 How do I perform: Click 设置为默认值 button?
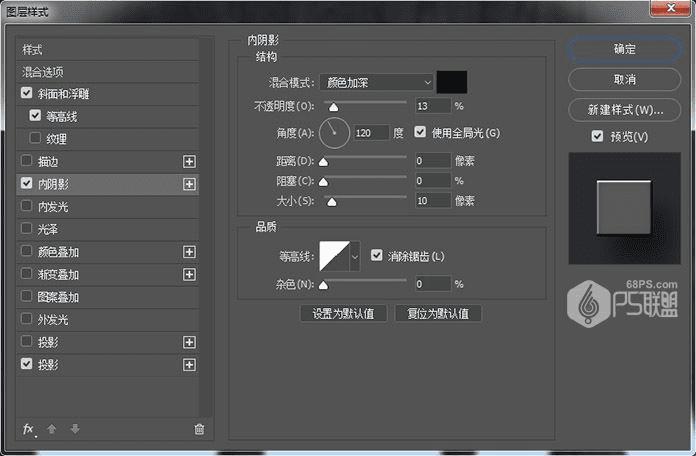point(343,313)
